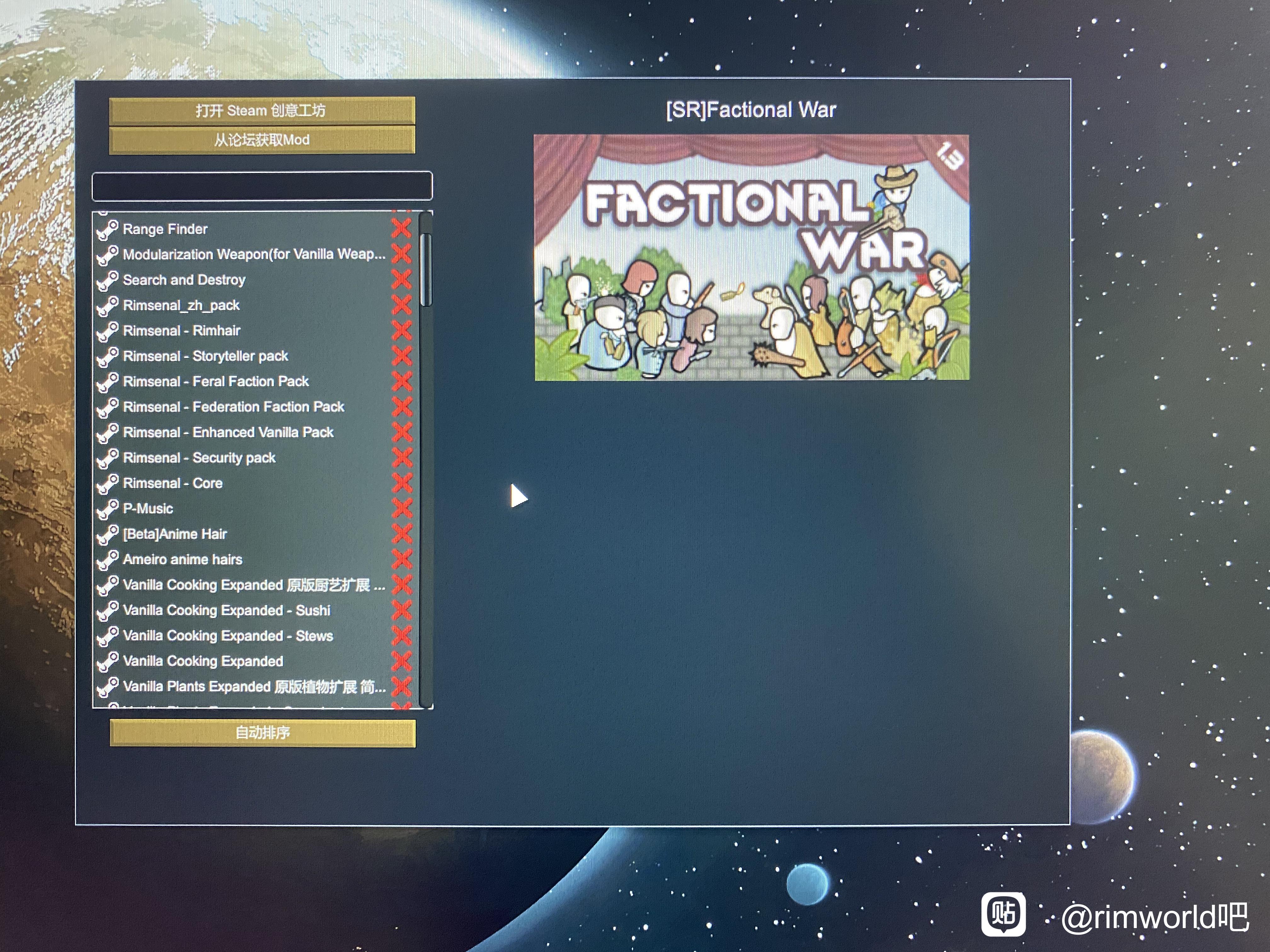Select Rimsenal - Storyteller pack row

click(x=256, y=356)
